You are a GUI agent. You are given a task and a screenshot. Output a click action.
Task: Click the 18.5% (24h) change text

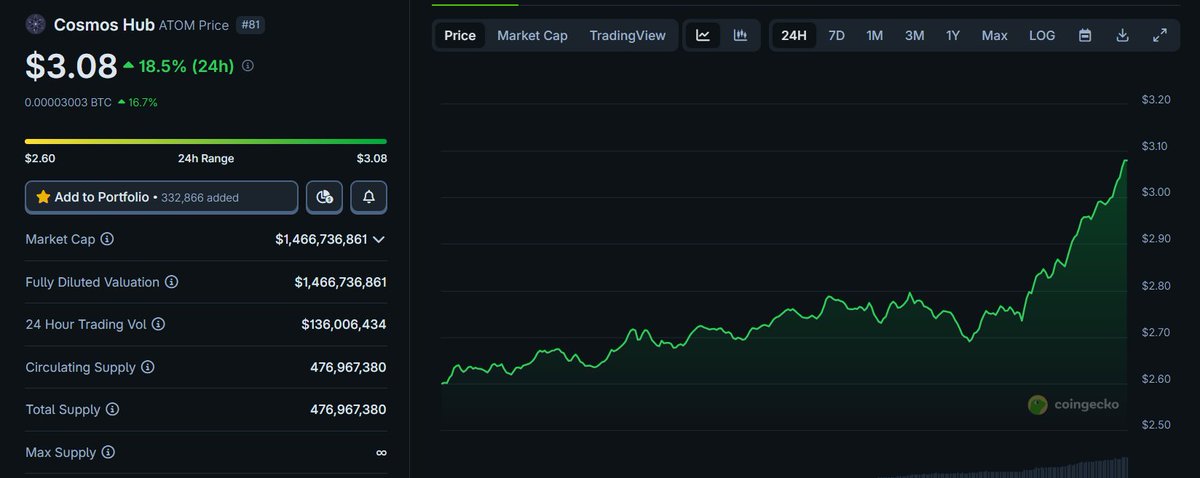click(x=186, y=66)
